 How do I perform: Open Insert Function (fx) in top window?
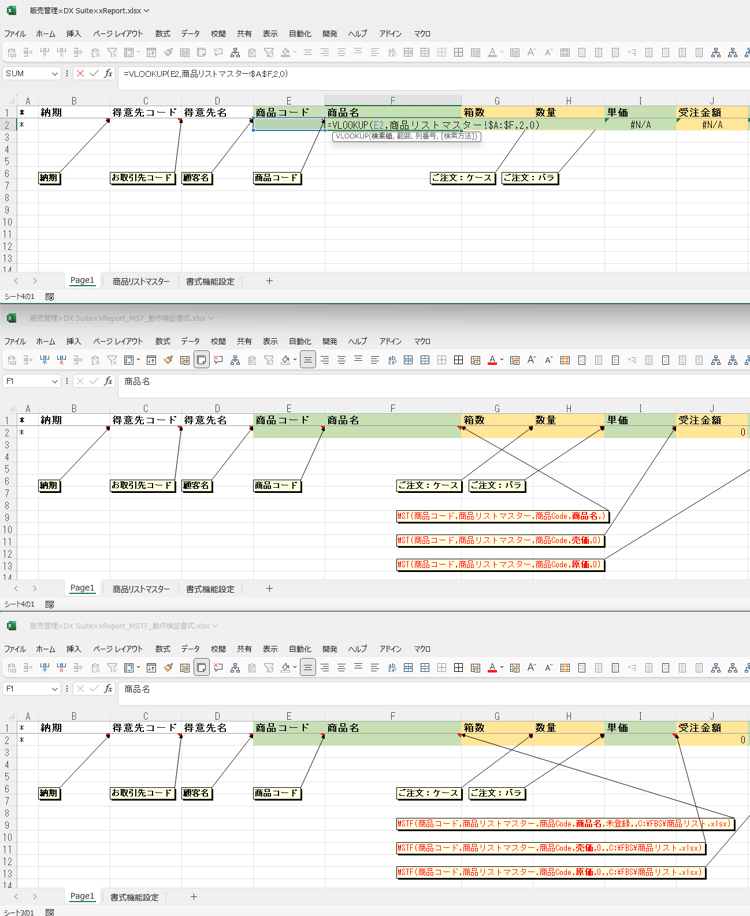108,74
